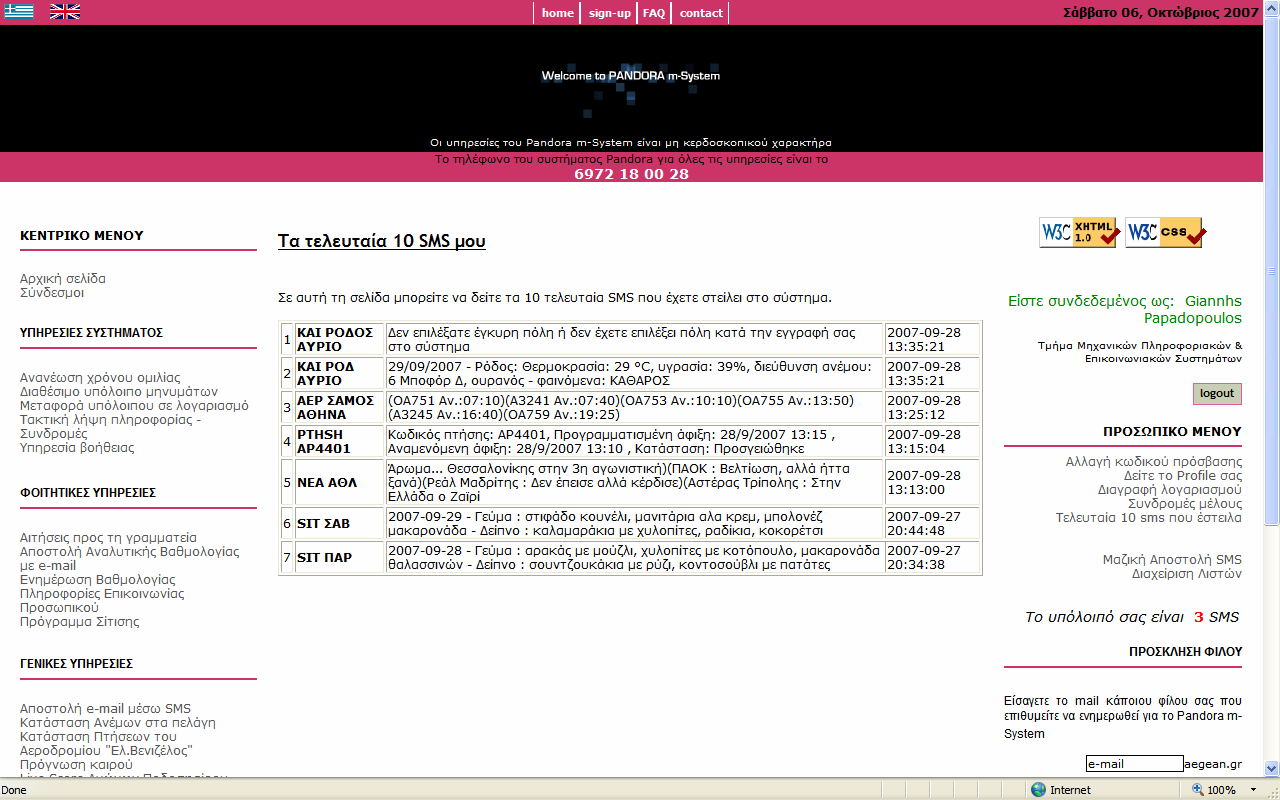Open Αποστολή e-mail μέσω SMS link
This screenshot has width=1280, height=800.
pyautogui.click(x=105, y=708)
